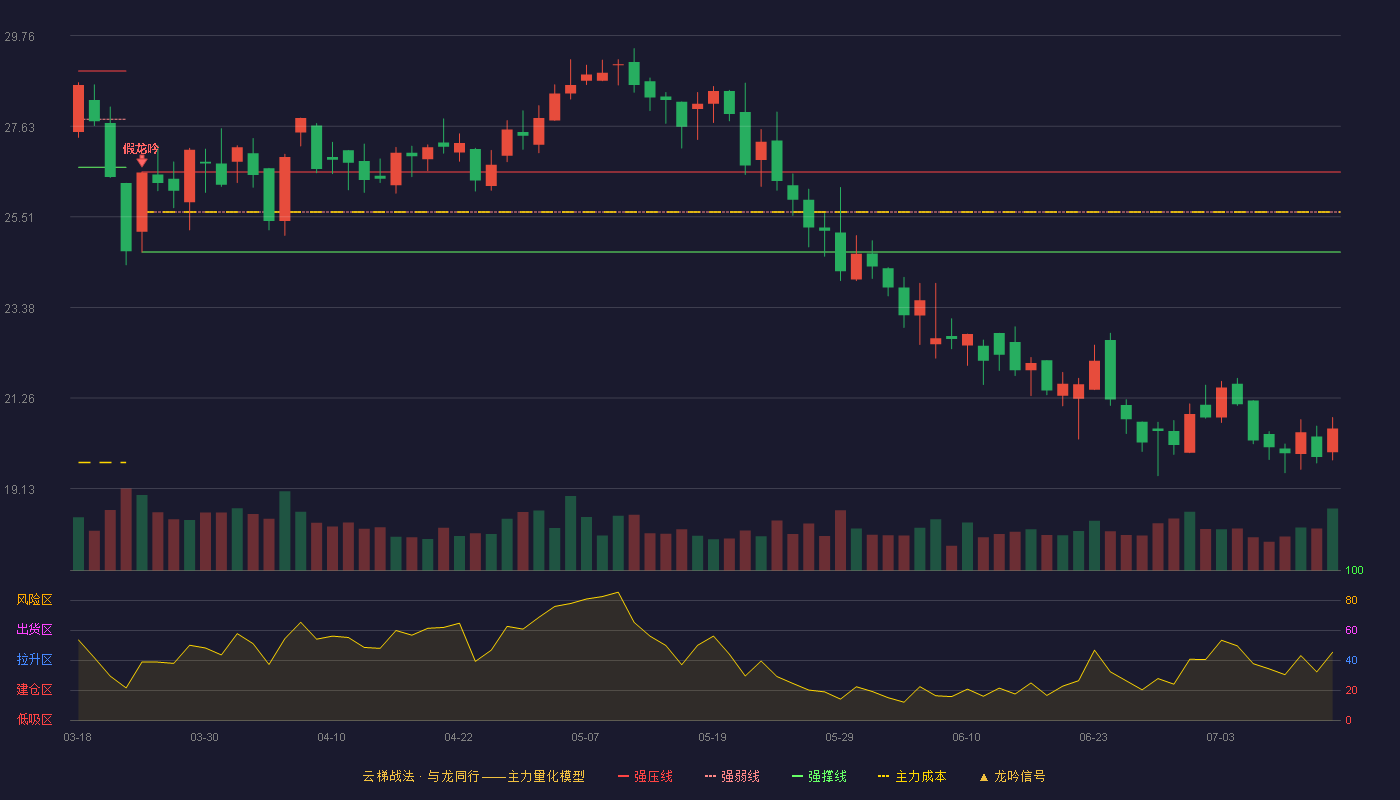
Task: Click the 假龙吟 red arrow marker
Action: tap(142, 161)
